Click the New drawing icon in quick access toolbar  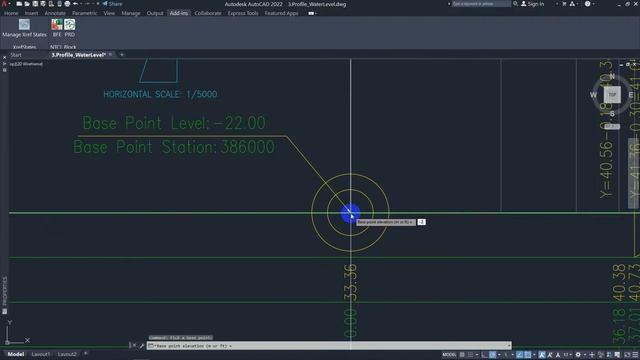[19, 4]
